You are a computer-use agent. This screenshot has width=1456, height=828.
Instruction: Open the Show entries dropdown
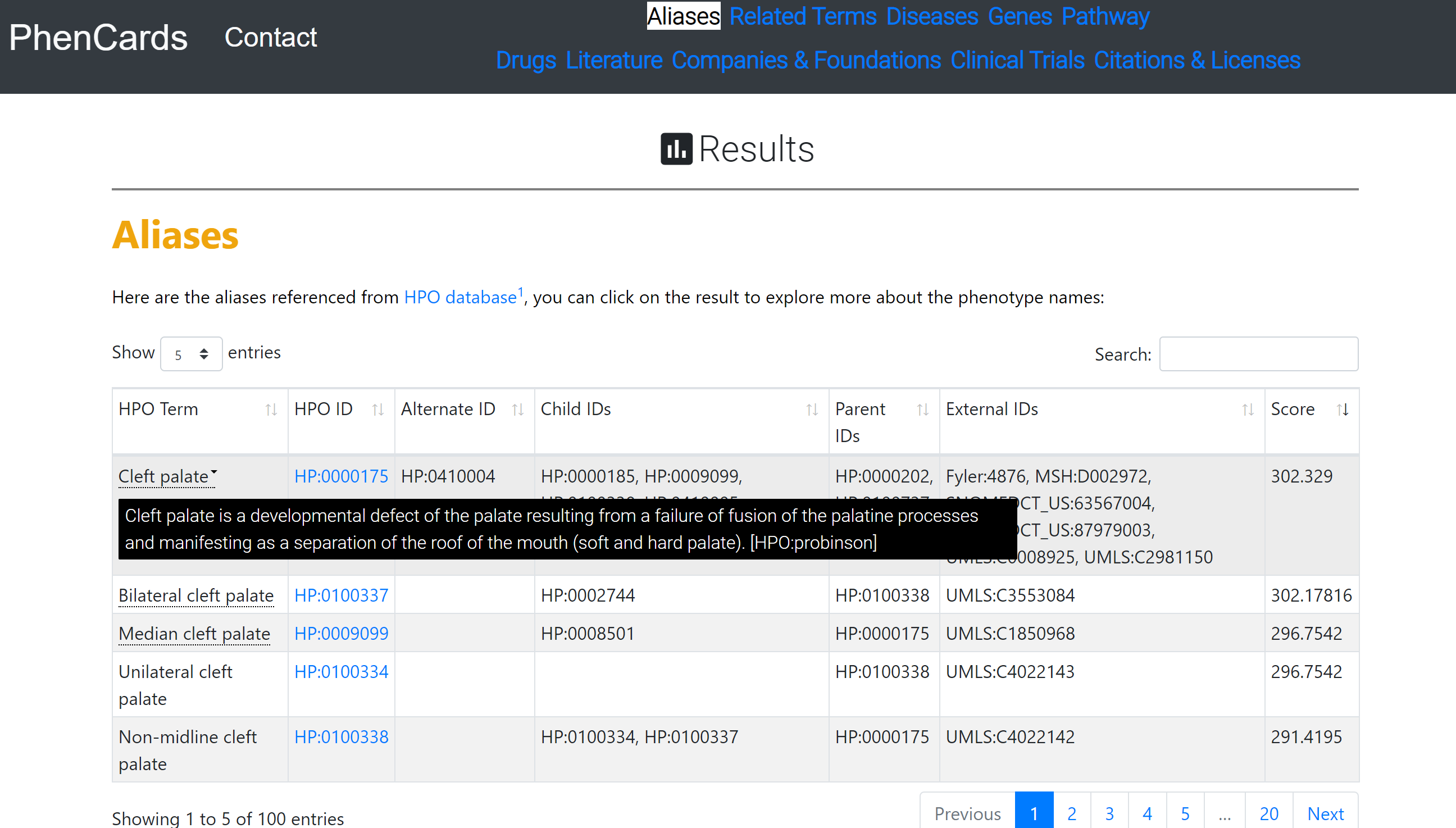(191, 353)
